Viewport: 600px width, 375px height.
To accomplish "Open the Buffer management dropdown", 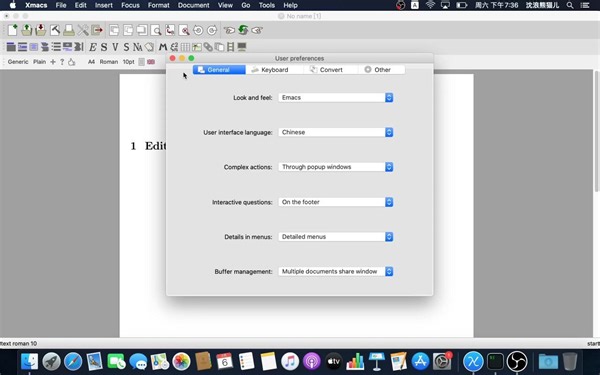I will pyautogui.click(x=336, y=271).
